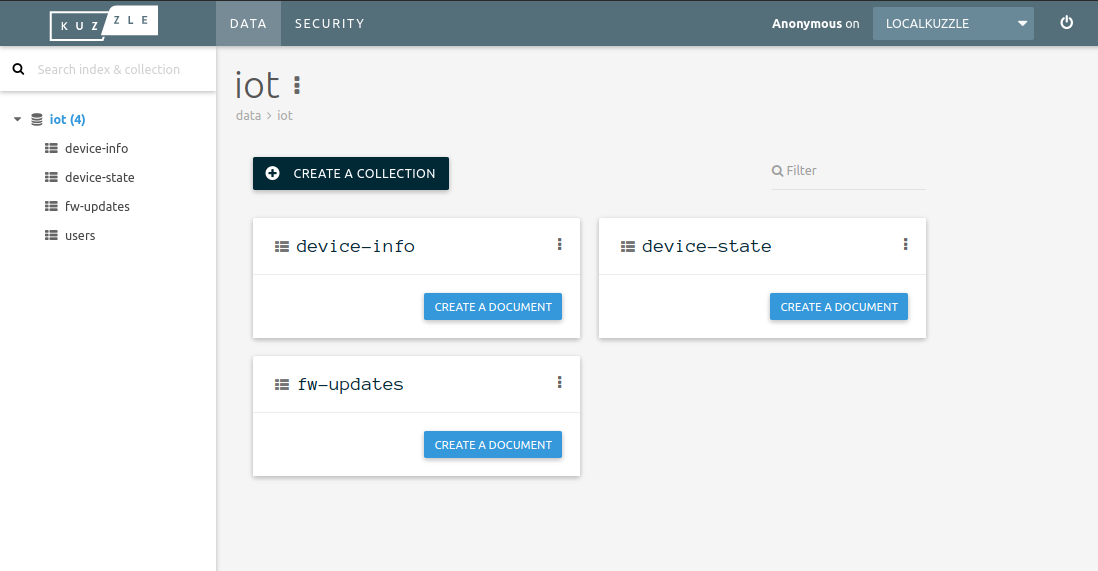Click the logout power icon
The image size is (1098, 571).
1066,23
